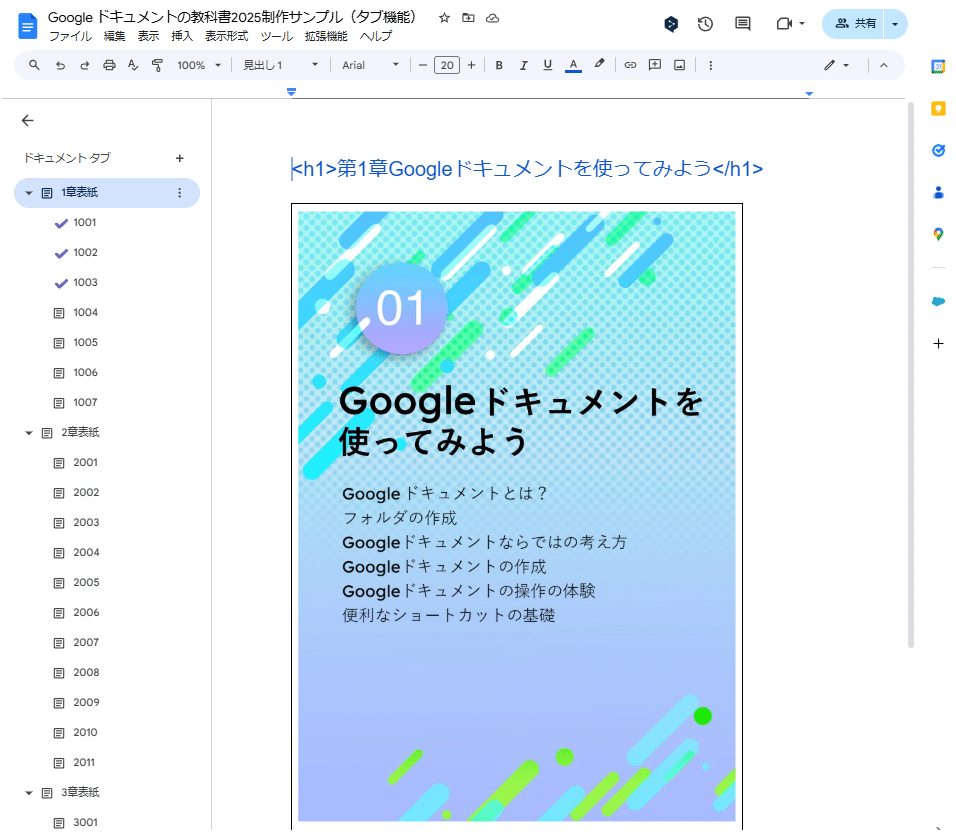Open Google Keep in the side panel
The height and width of the screenshot is (832, 956).
click(937, 108)
